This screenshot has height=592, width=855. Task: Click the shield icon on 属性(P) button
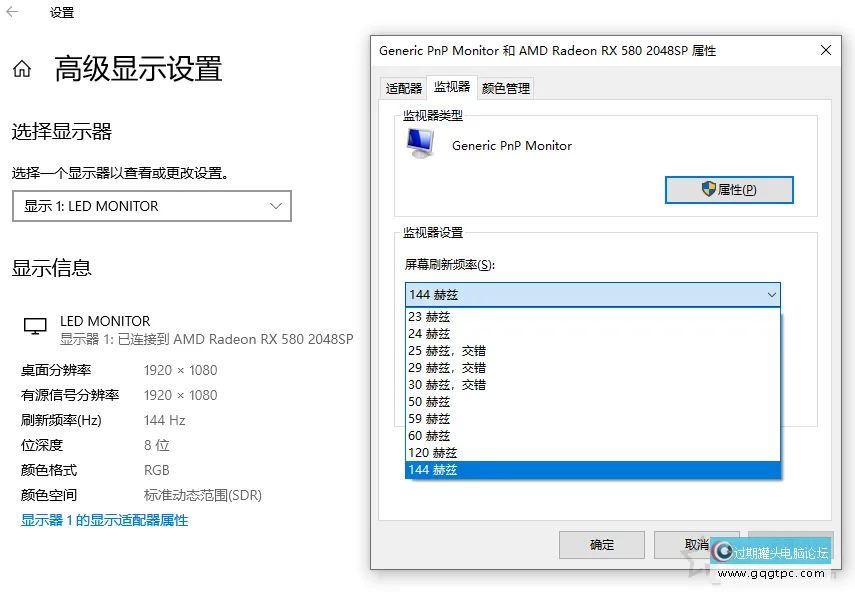click(707, 189)
